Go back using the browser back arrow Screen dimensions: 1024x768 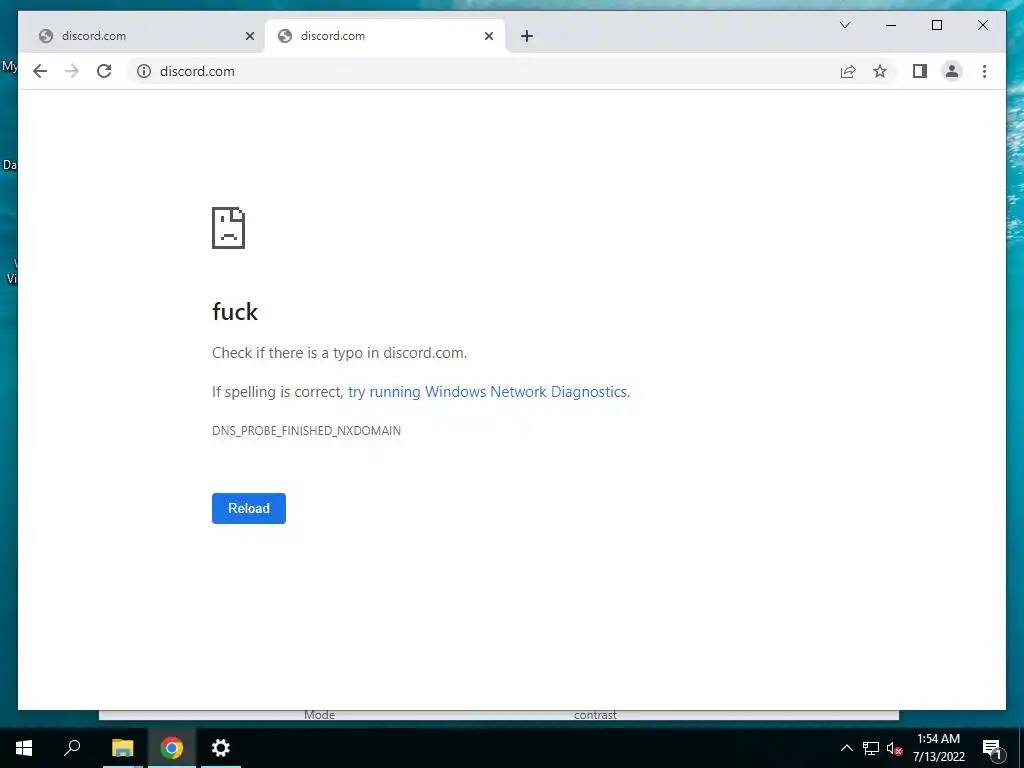[x=40, y=71]
